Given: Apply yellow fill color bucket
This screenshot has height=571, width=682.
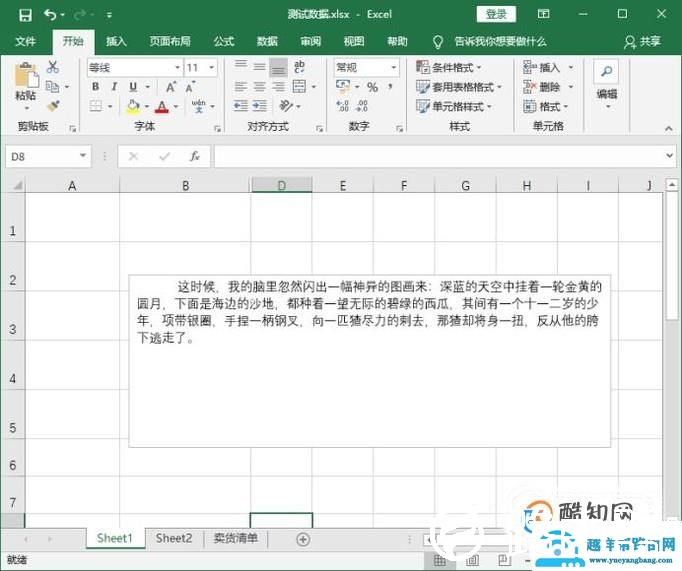Looking at the screenshot, I should tap(133, 106).
